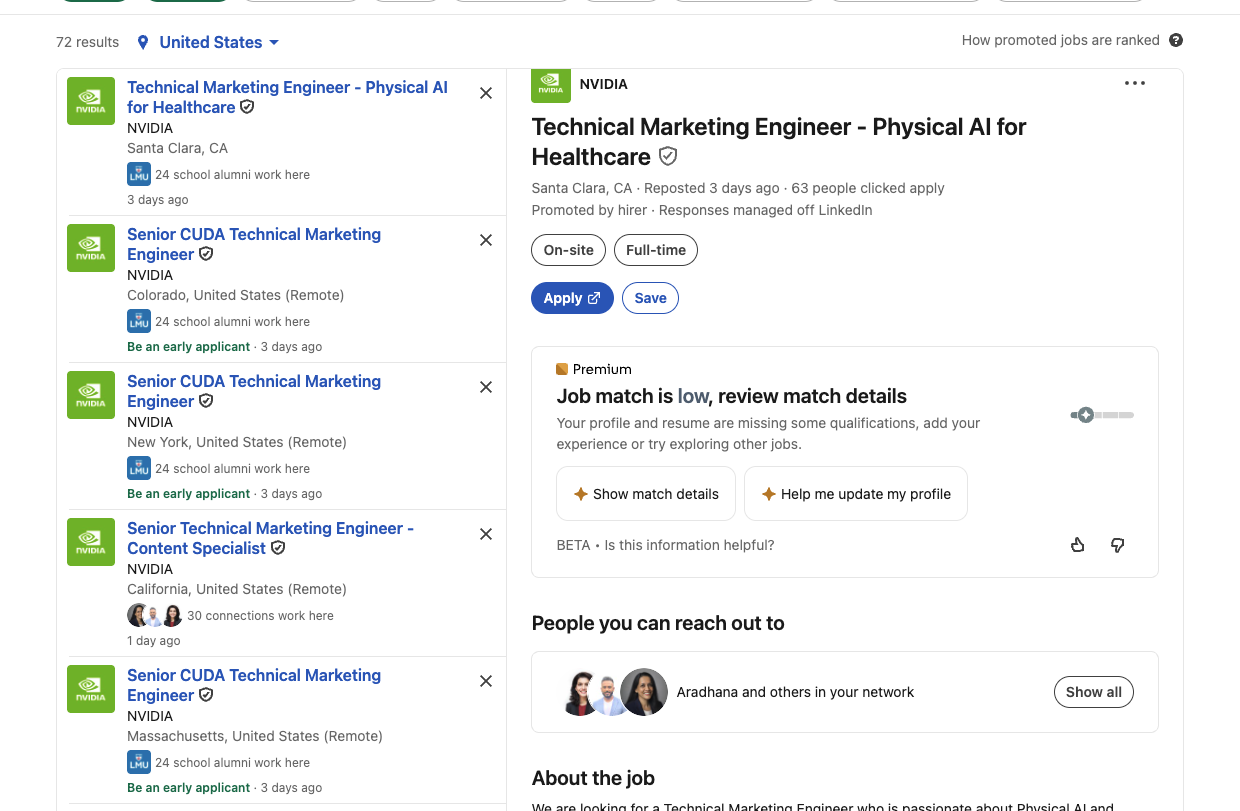Click the Premium gold icon above job match
The image size is (1240, 811).
tap(562, 369)
